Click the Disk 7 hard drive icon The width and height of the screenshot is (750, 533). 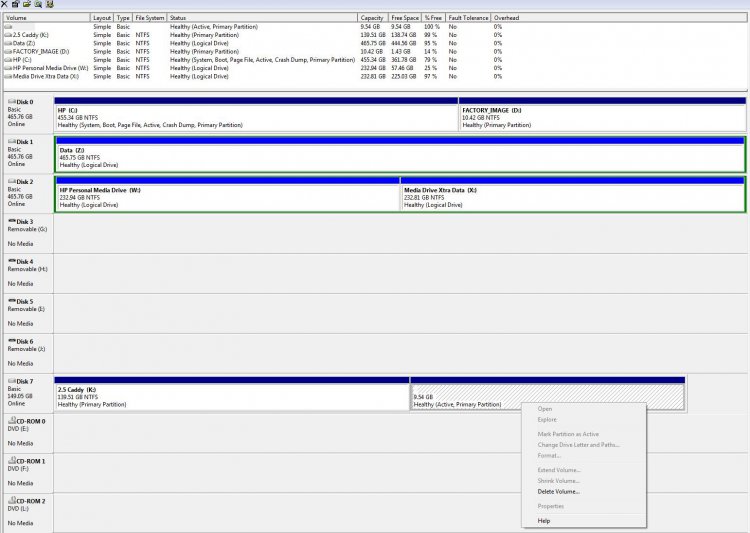12,381
